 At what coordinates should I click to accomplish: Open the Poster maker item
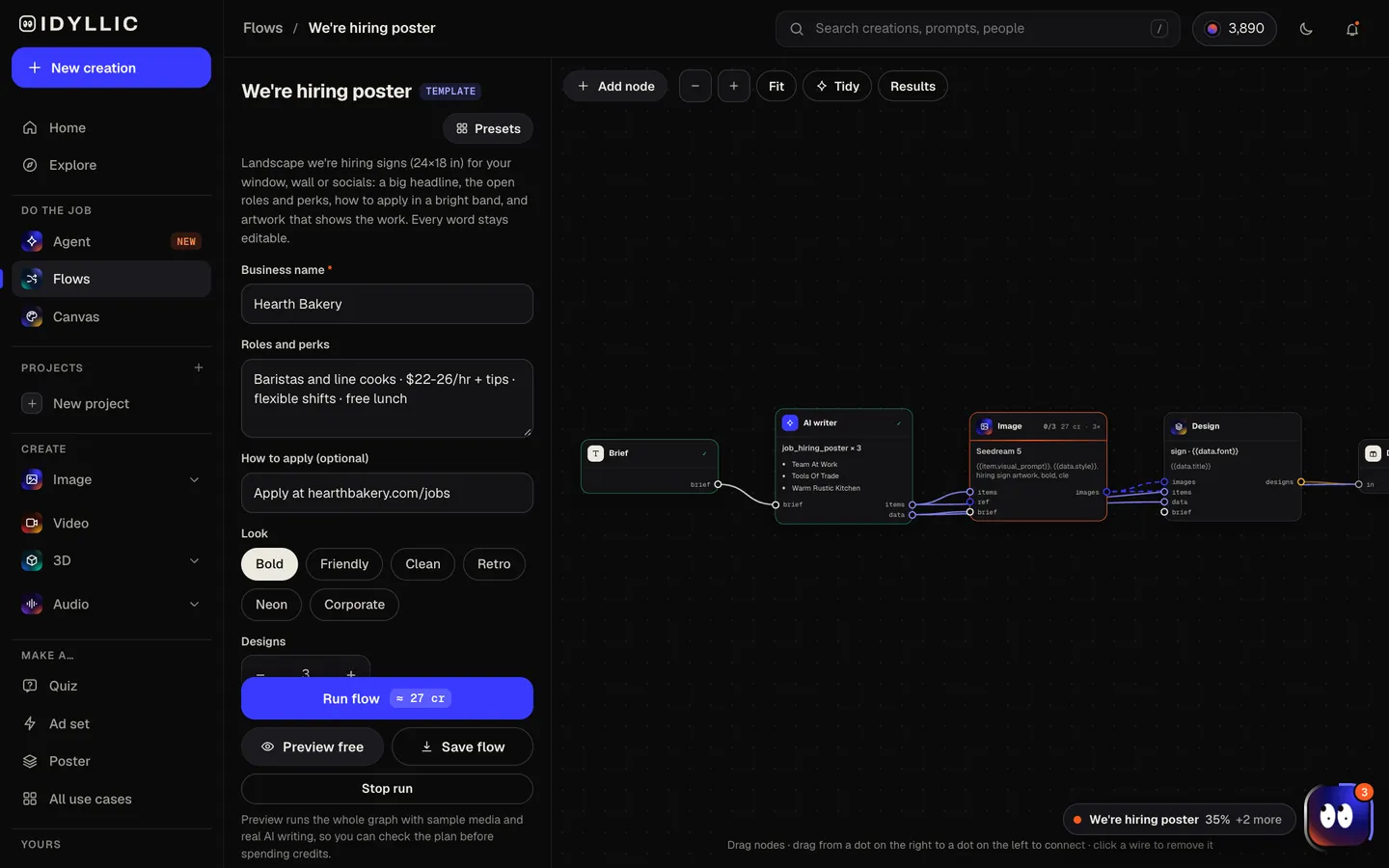(x=111, y=761)
